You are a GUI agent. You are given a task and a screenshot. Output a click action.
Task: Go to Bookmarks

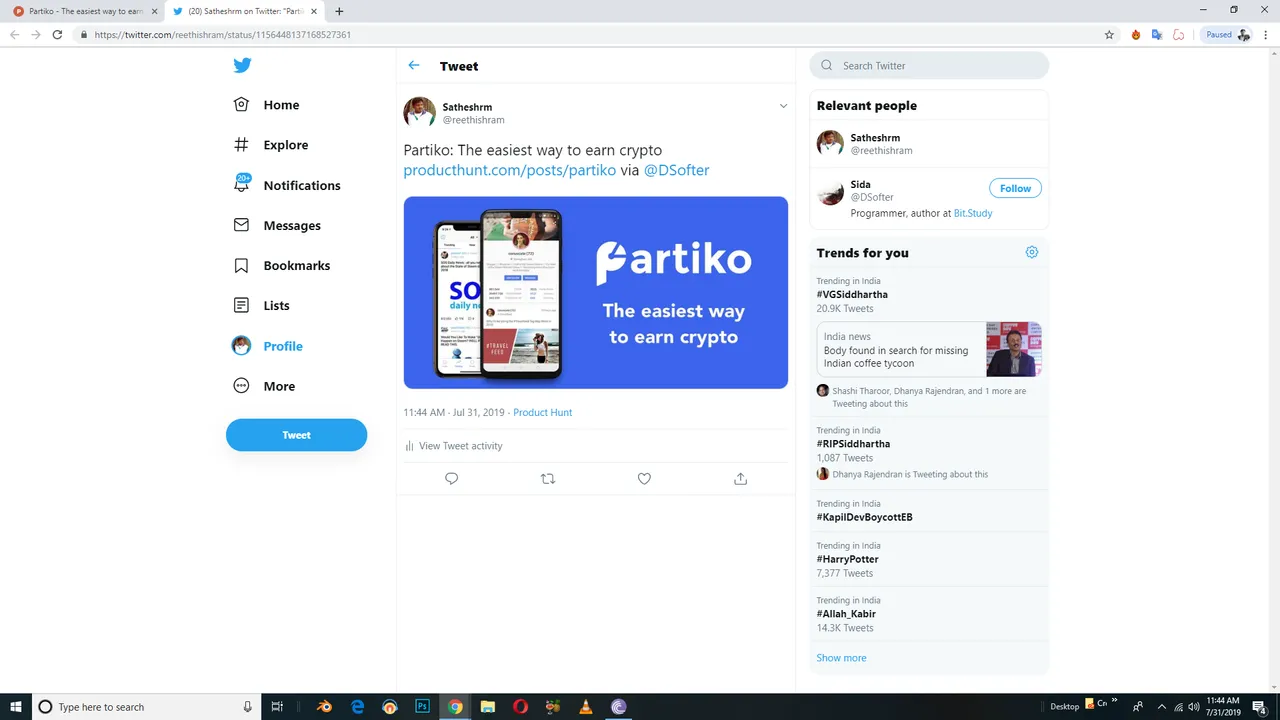[281, 265]
